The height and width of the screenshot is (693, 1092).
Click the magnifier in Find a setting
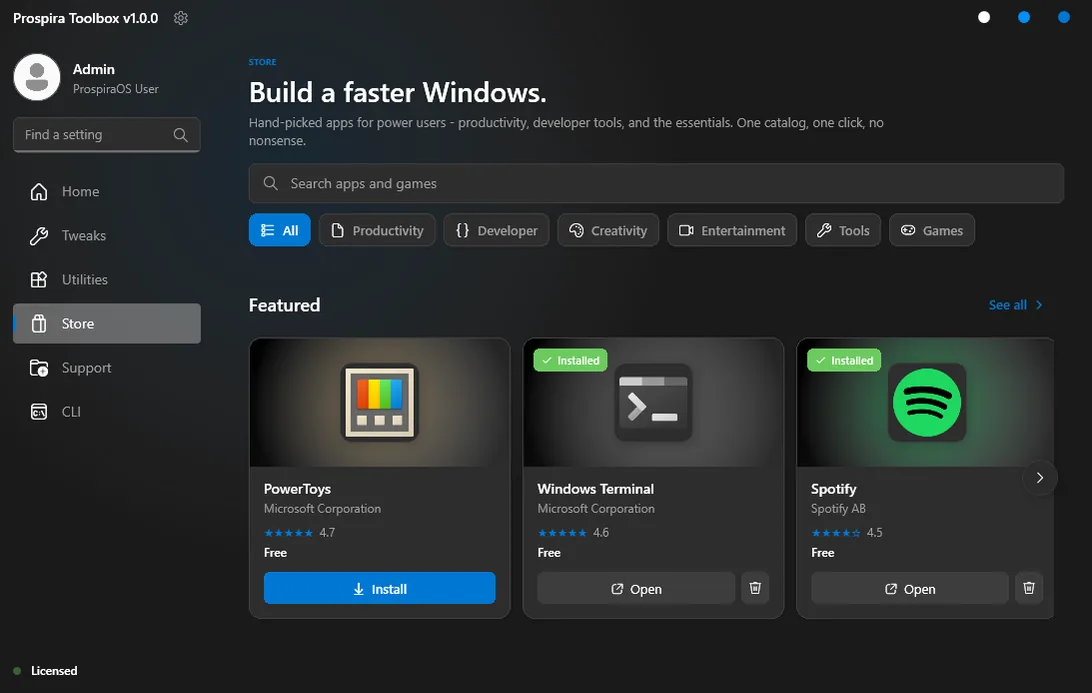(180, 135)
